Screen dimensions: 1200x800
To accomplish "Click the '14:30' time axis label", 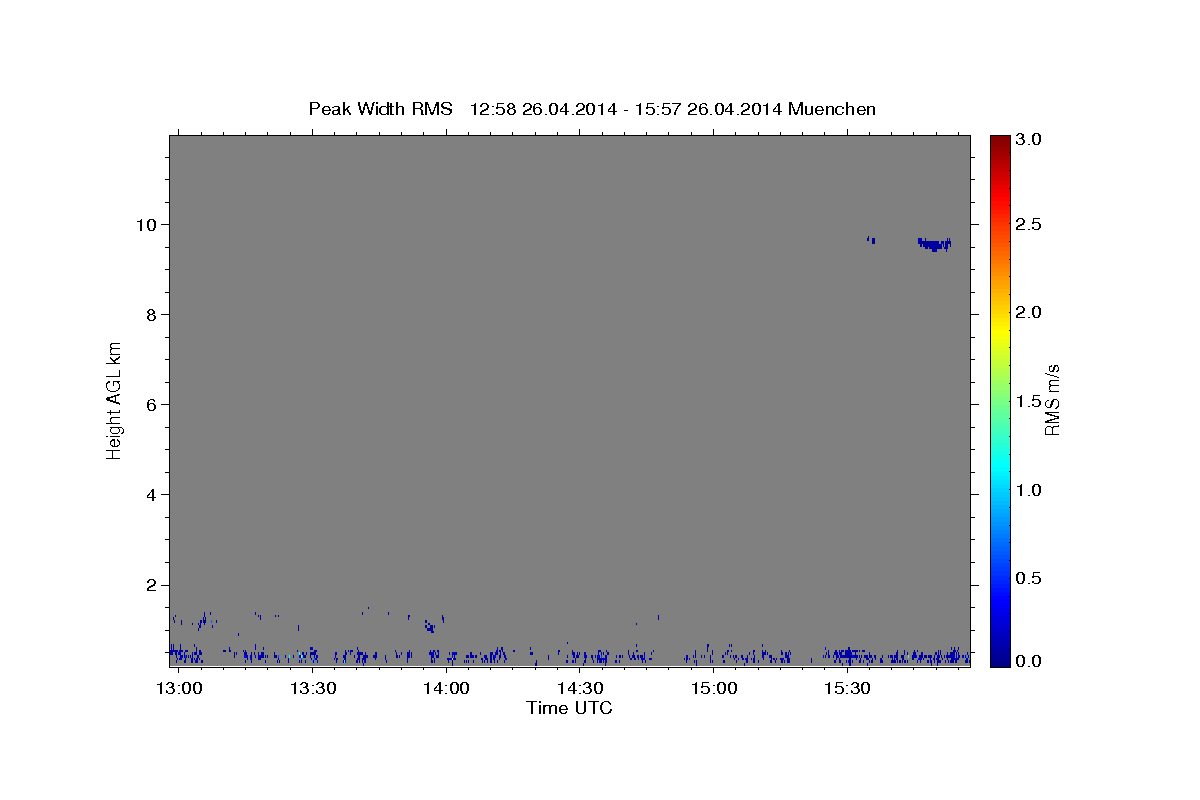I will 580,688.
